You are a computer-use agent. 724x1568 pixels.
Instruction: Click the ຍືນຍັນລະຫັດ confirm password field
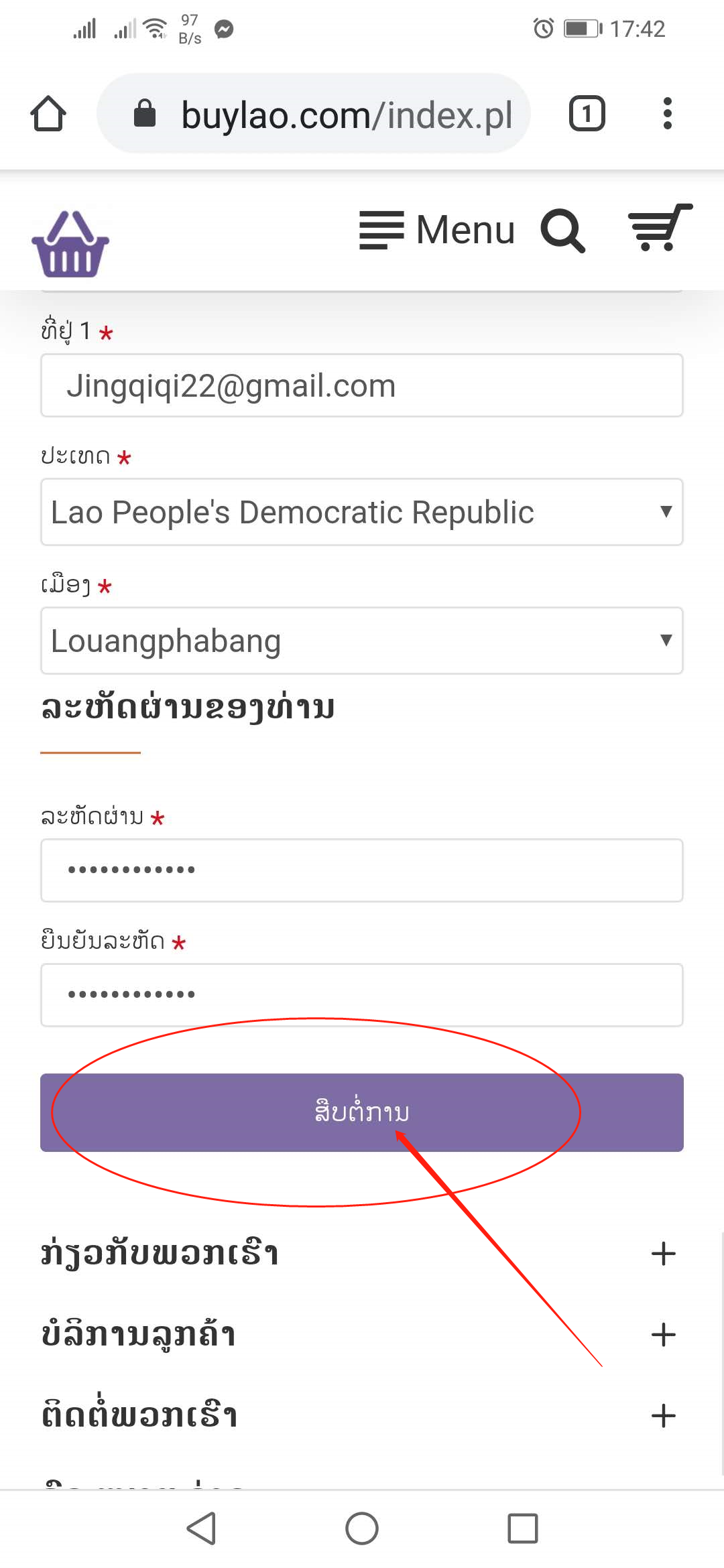[362, 995]
